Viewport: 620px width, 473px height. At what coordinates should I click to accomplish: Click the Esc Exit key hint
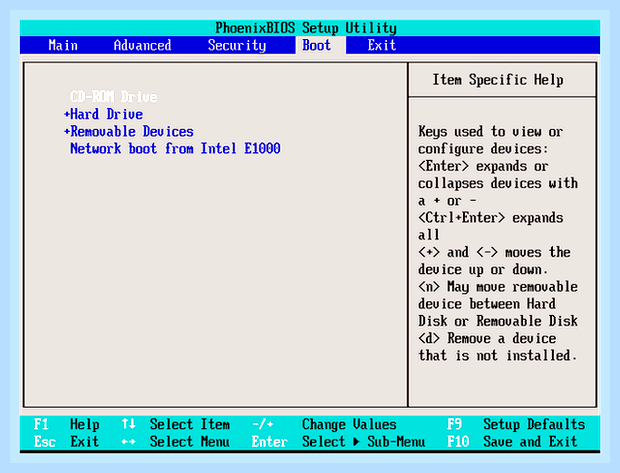coord(66,441)
